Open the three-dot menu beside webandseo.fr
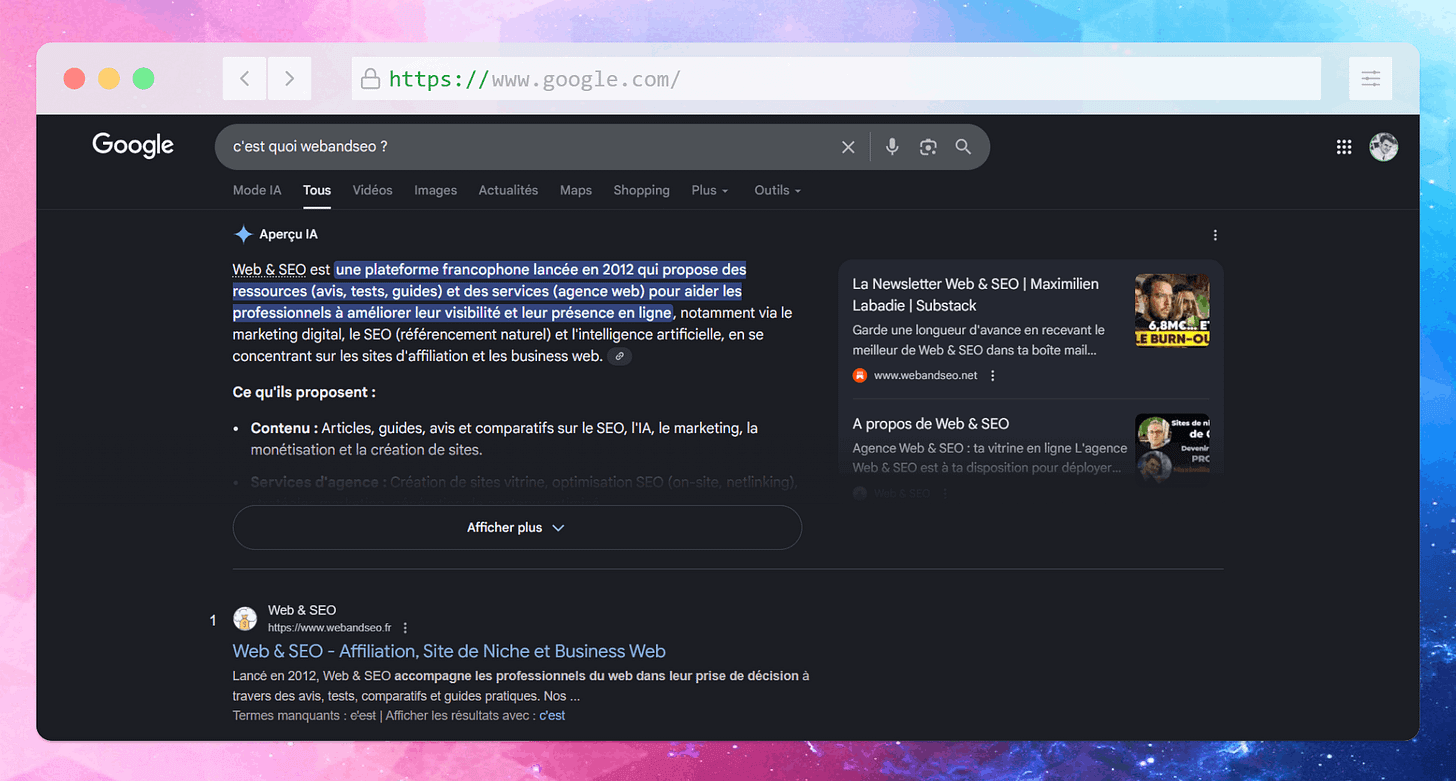This screenshot has height=781, width=1456. pyautogui.click(x=405, y=627)
